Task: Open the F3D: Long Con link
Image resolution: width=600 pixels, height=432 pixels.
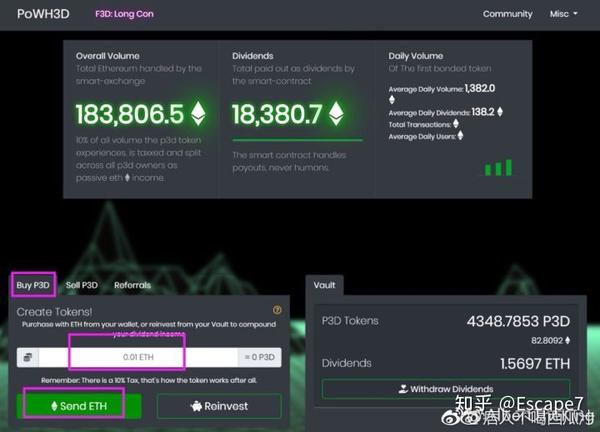Action: point(124,14)
